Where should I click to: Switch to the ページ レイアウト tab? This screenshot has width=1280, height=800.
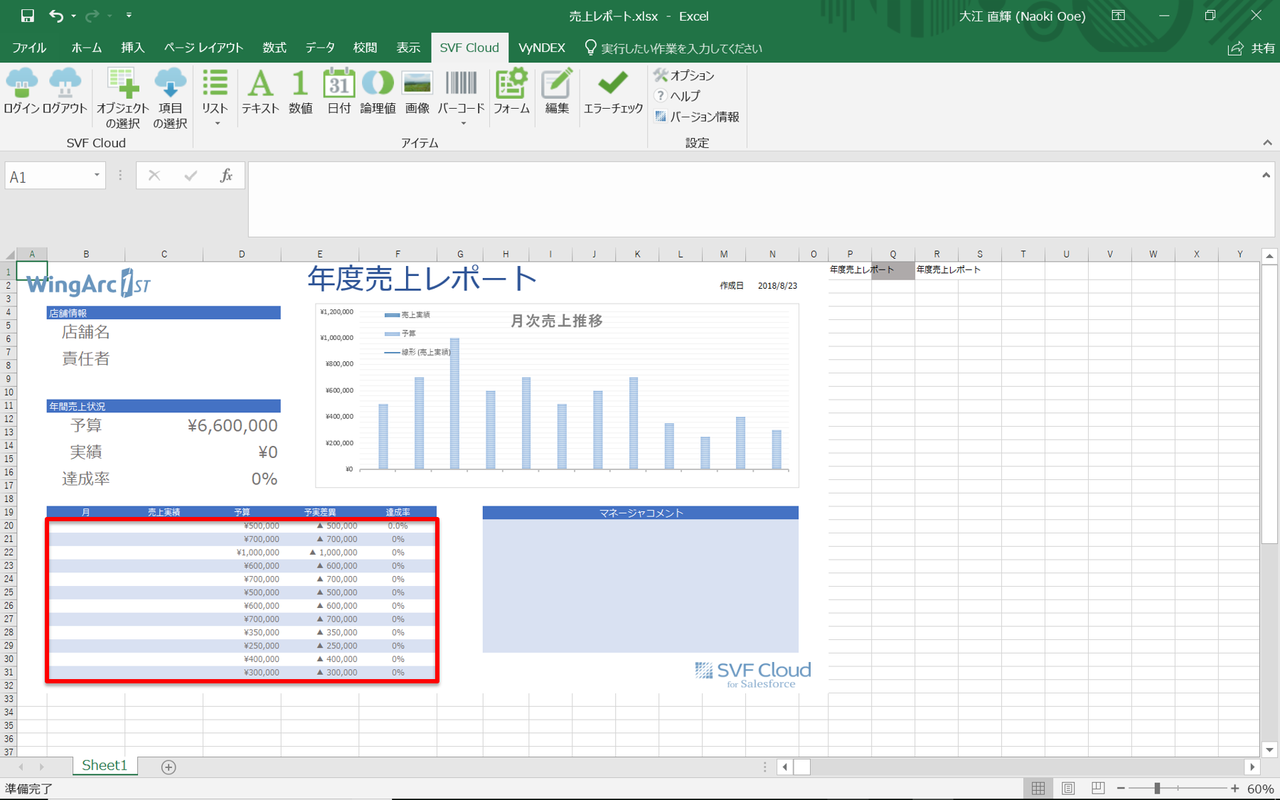[204, 47]
